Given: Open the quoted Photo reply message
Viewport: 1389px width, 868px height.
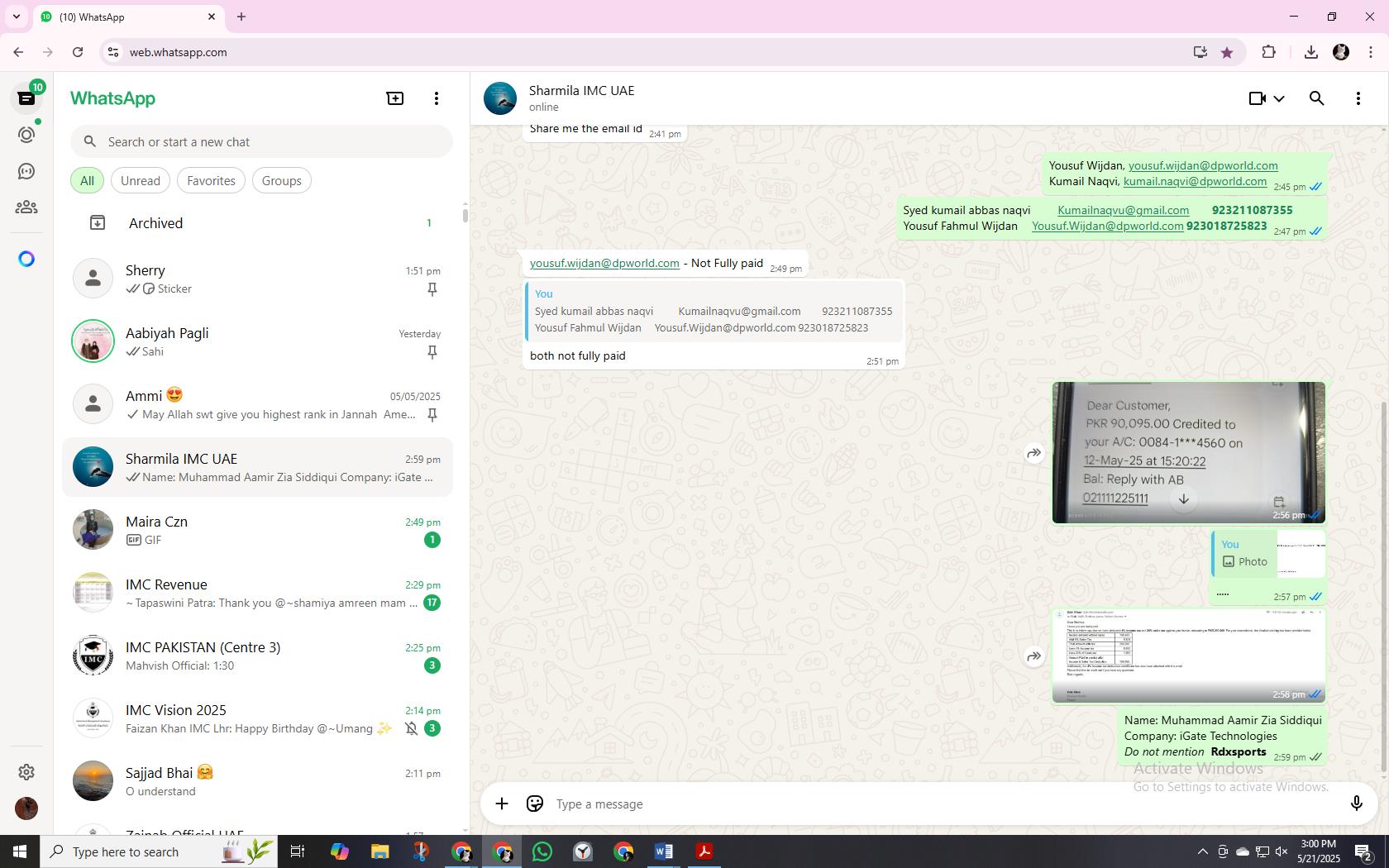Looking at the screenshot, I should pyautogui.click(x=1268, y=554).
